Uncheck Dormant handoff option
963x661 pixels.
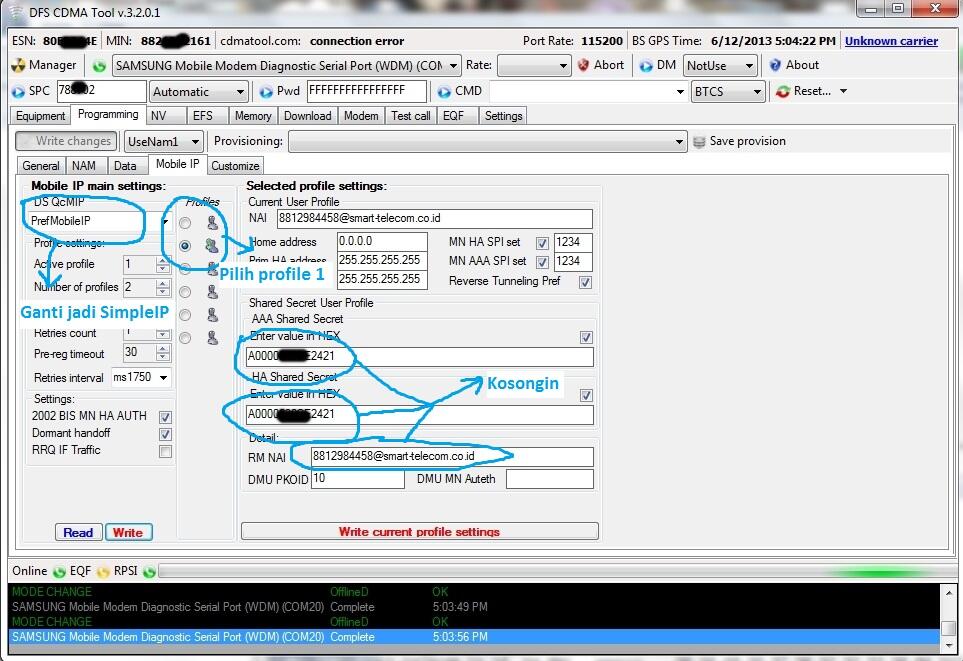click(165, 434)
